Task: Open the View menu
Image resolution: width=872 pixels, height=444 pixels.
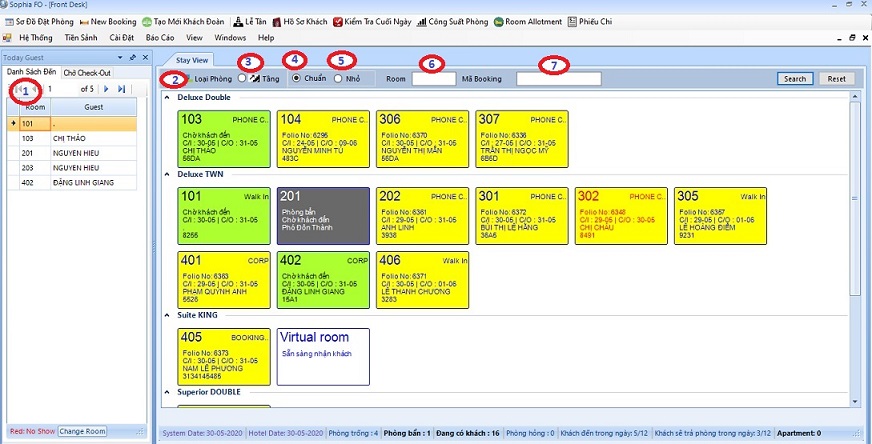Action: (x=194, y=38)
